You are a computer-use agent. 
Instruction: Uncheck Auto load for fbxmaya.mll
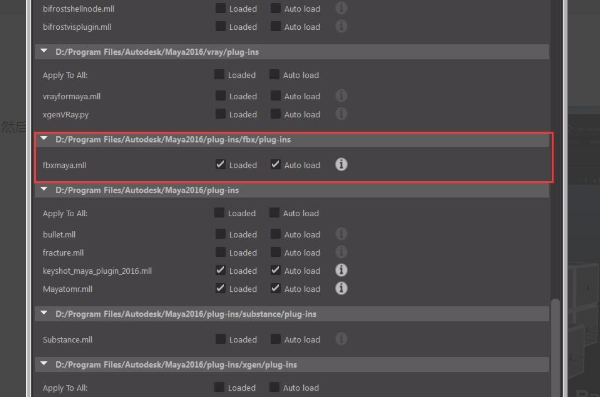click(276, 165)
